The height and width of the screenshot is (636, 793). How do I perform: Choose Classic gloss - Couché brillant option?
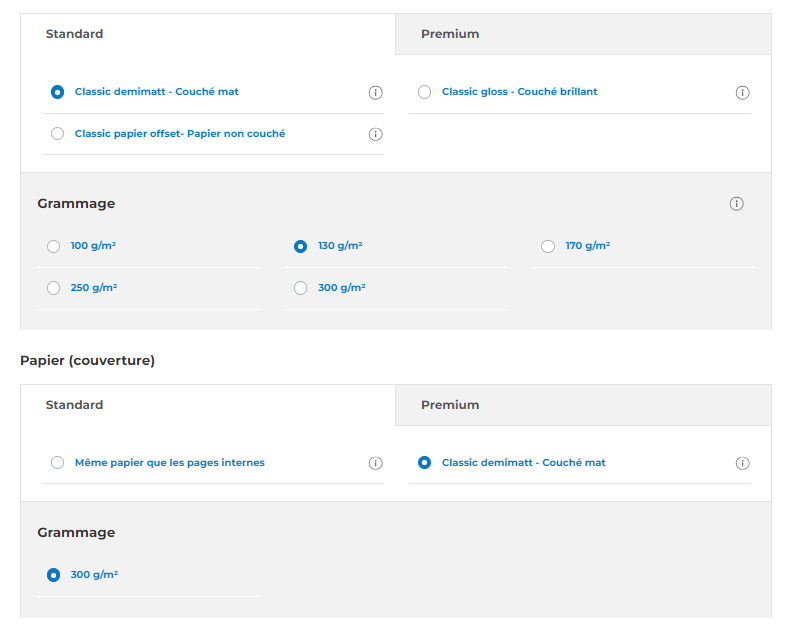click(424, 92)
